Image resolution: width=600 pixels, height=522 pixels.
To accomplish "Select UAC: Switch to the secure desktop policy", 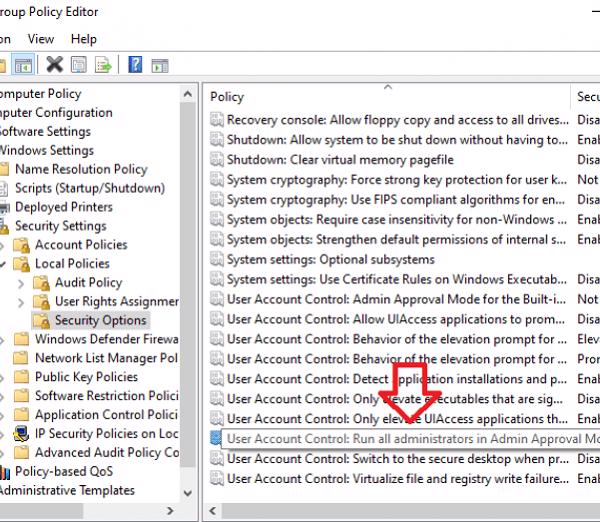I will [398, 458].
